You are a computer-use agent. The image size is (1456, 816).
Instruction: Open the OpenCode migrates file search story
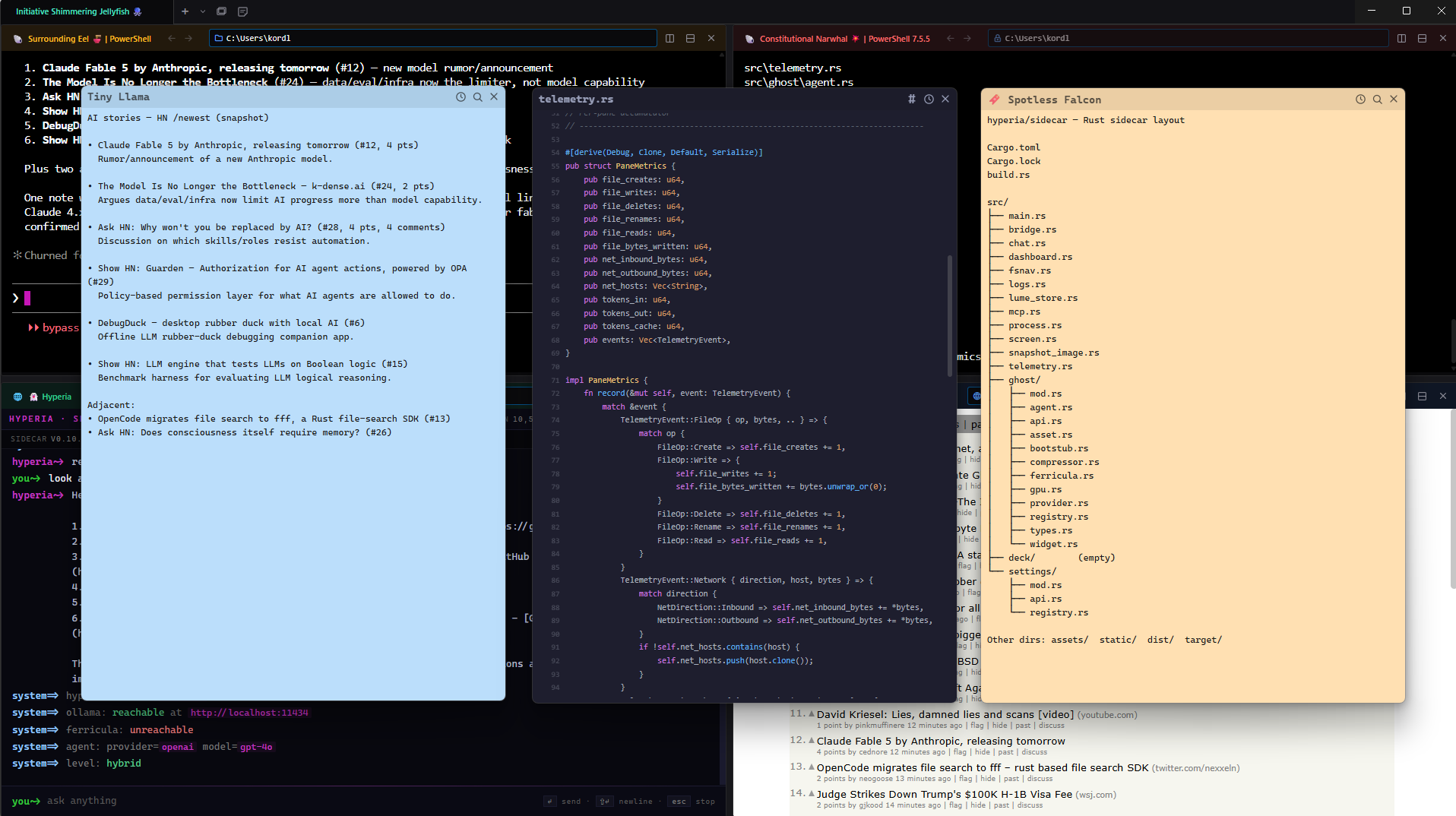click(983, 767)
